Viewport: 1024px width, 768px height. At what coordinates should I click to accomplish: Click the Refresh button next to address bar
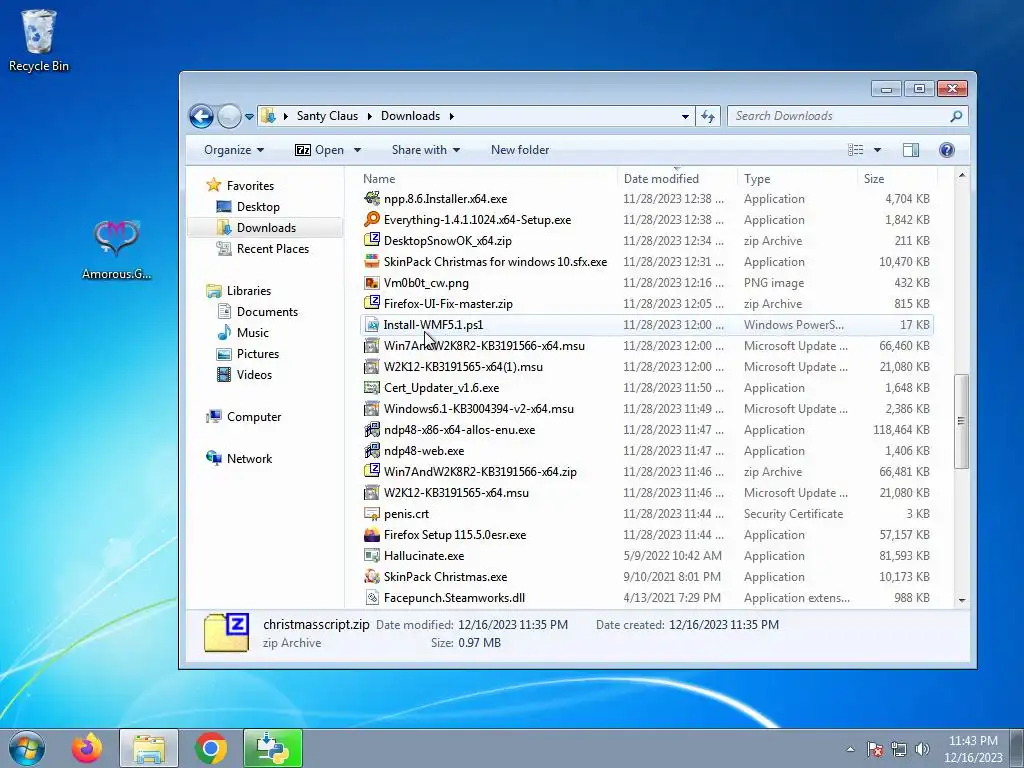tap(708, 116)
